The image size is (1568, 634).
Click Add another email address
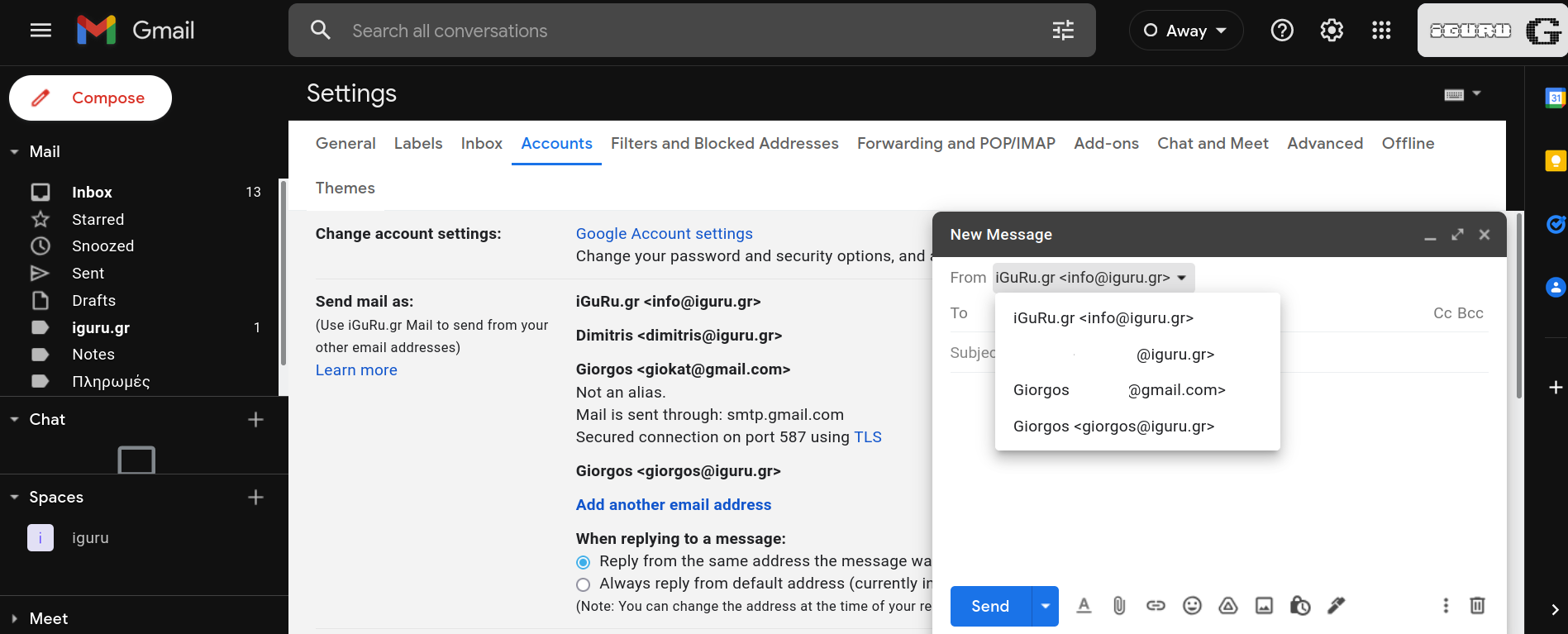(674, 505)
